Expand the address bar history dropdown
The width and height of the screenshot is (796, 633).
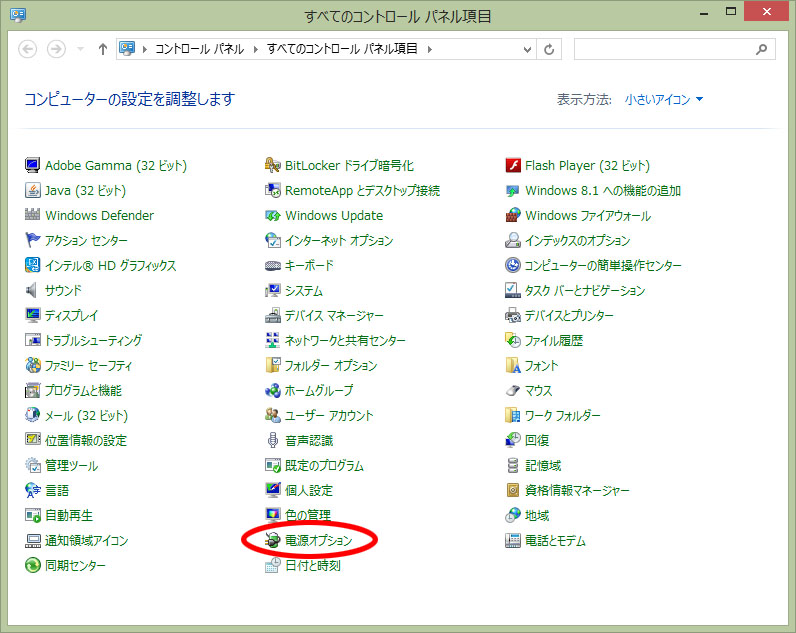point(527,49)
